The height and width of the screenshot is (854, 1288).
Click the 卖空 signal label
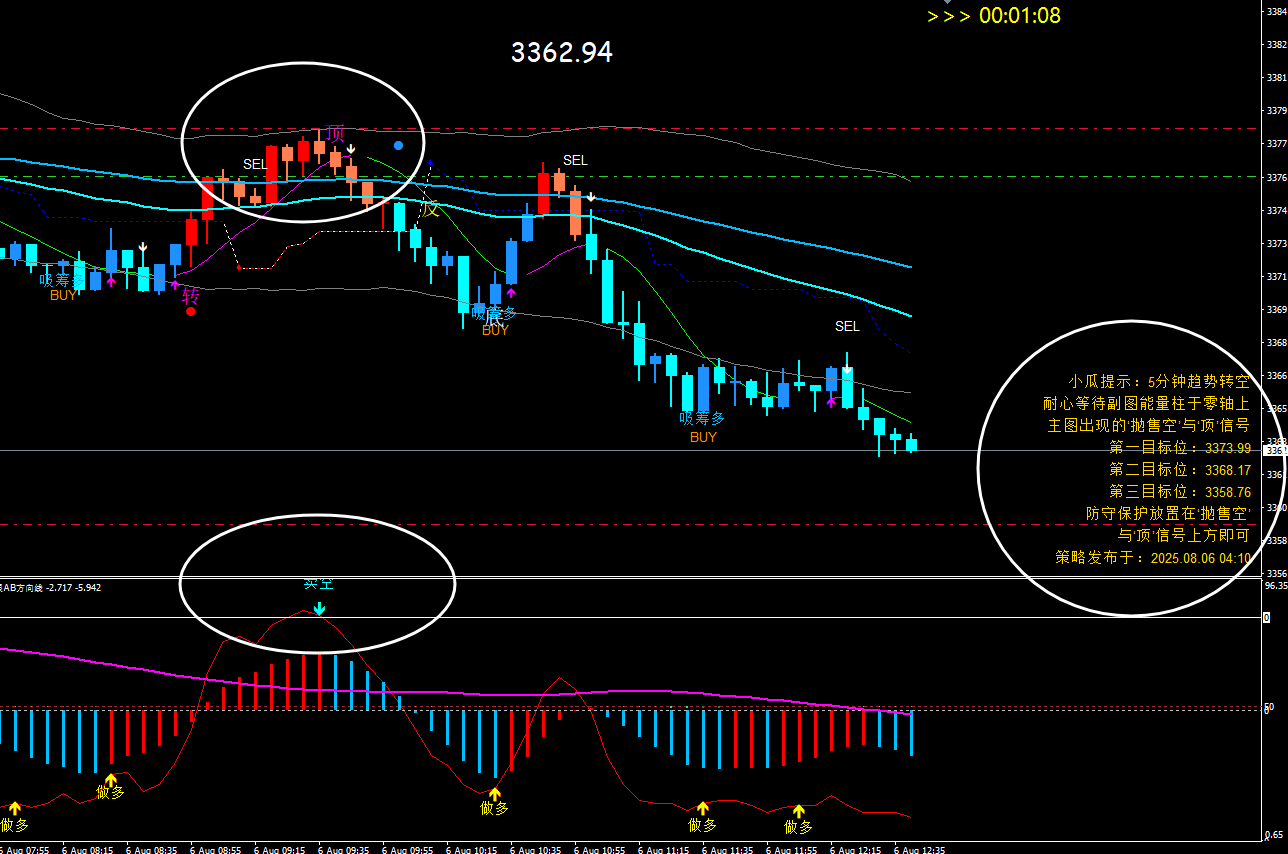point(319,584)
